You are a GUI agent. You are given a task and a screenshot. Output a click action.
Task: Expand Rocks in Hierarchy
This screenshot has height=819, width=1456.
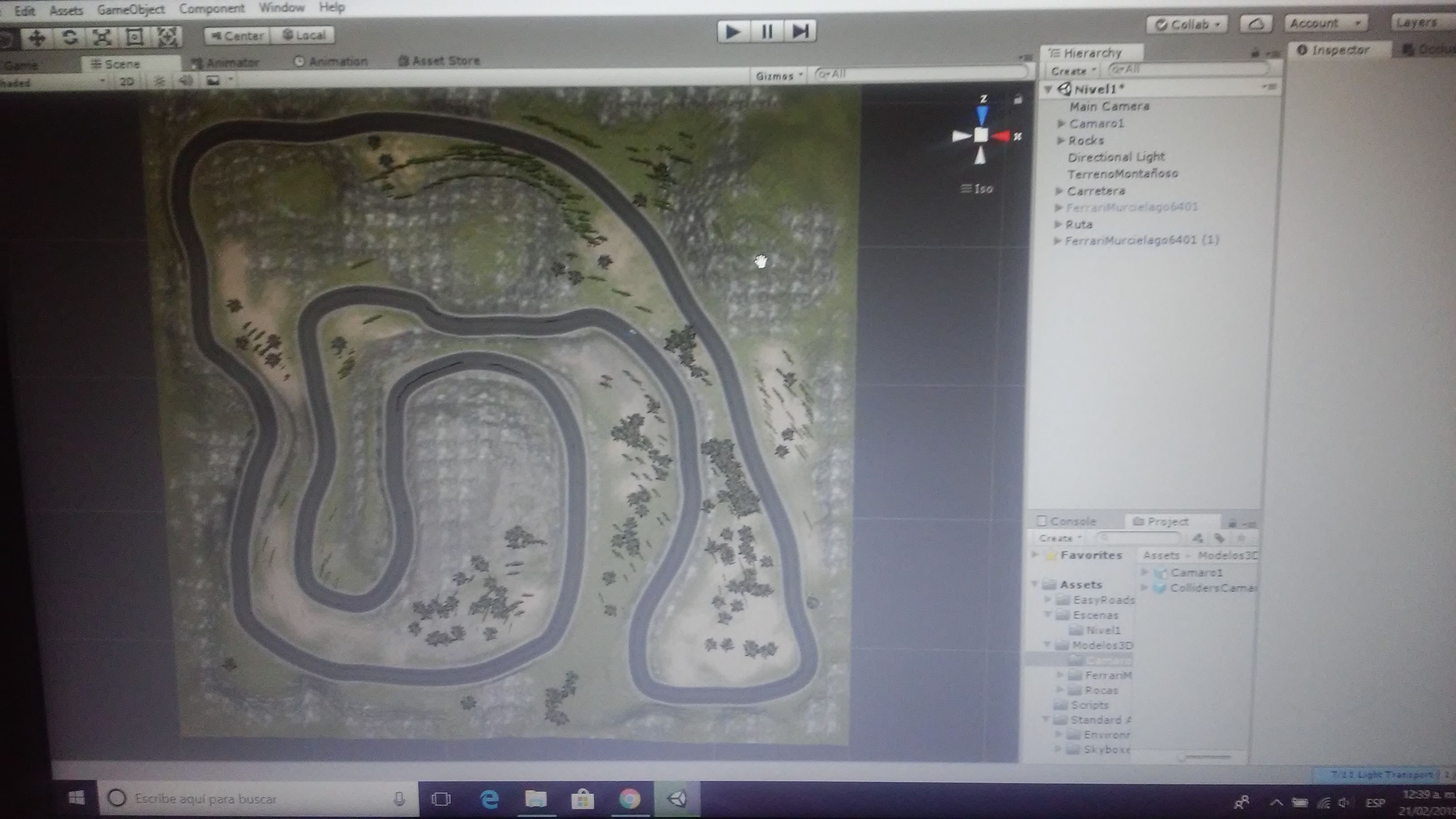(x=1060, y=141)
